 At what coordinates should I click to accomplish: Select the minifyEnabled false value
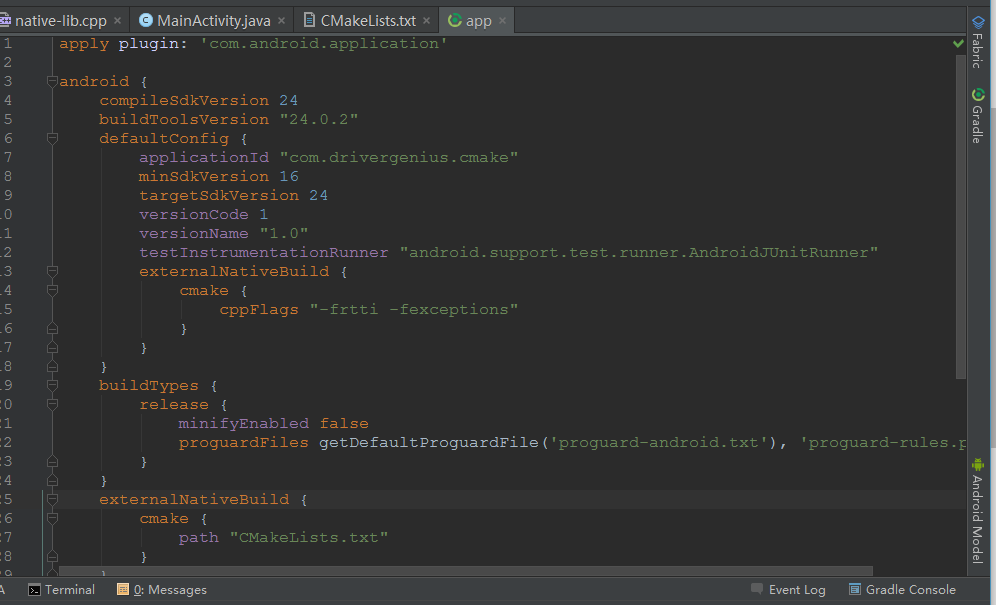[344, 423]
